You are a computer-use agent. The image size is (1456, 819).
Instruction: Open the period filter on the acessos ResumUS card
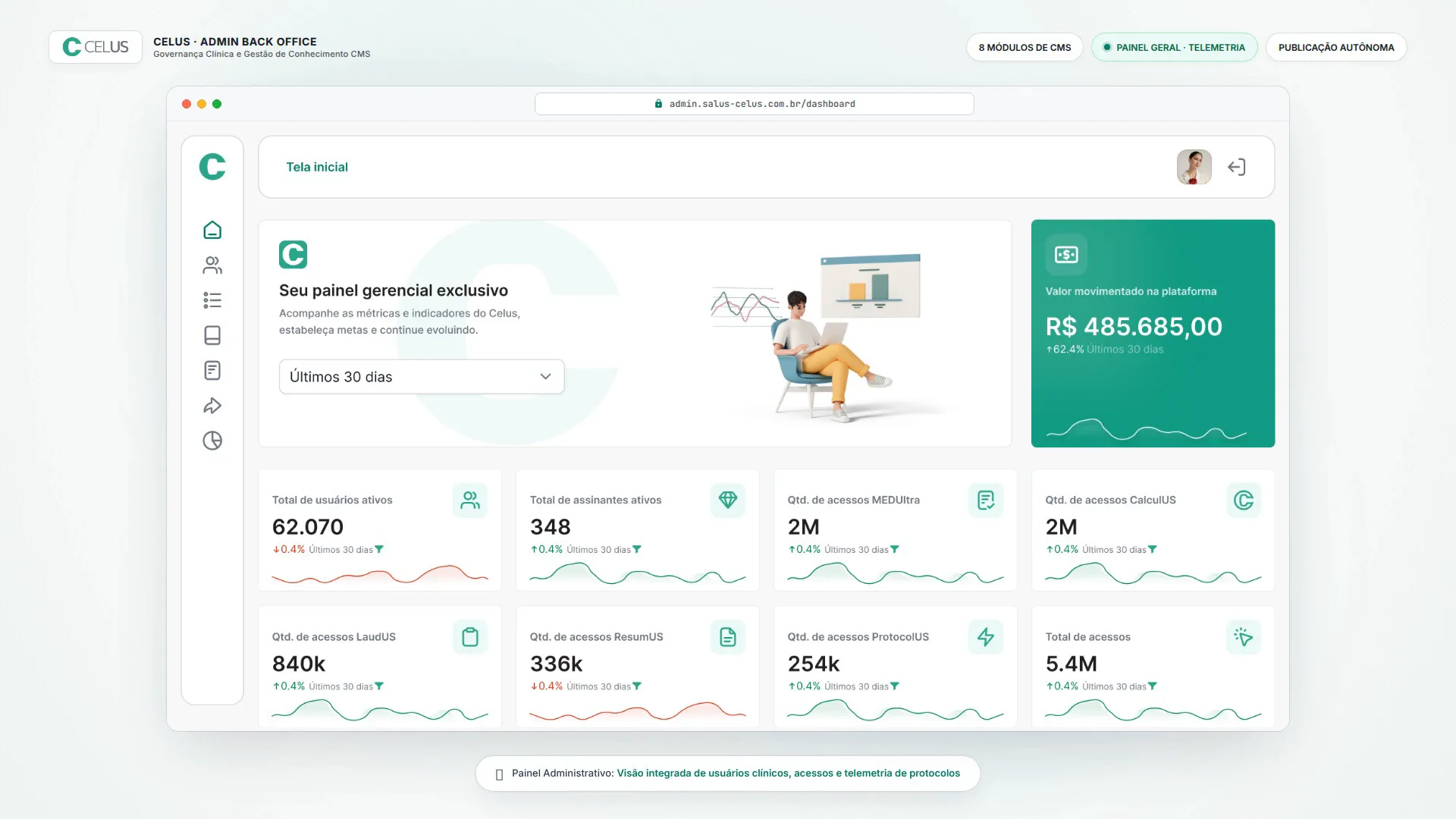637,686
